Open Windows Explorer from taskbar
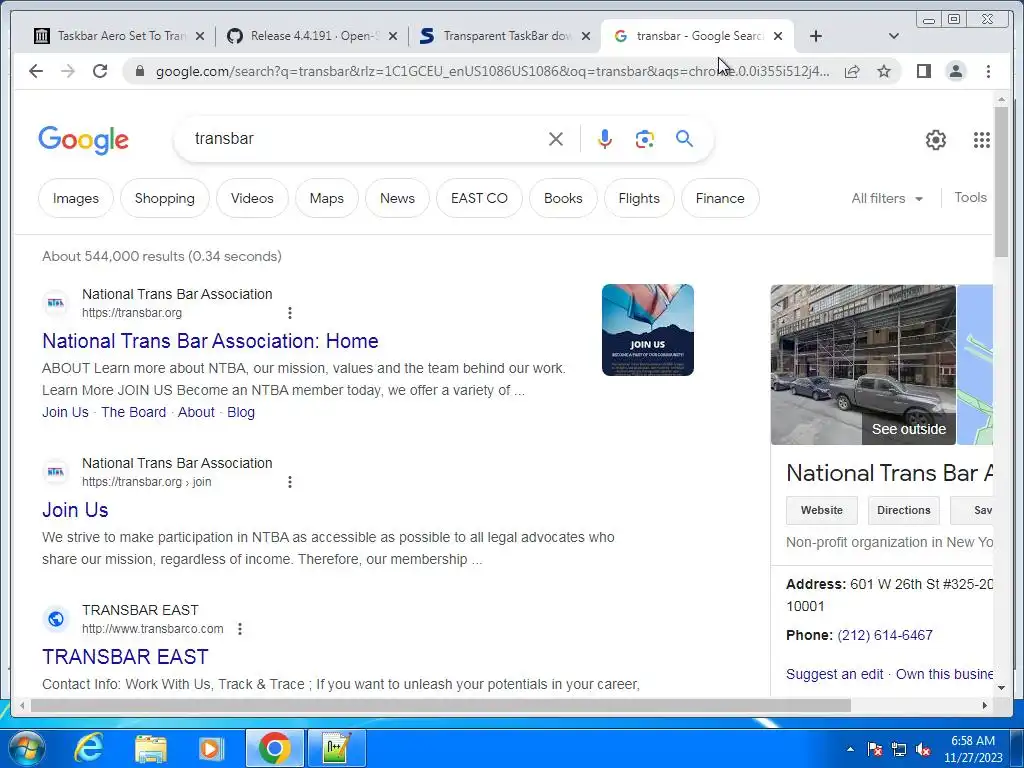 tap(150, 748)
